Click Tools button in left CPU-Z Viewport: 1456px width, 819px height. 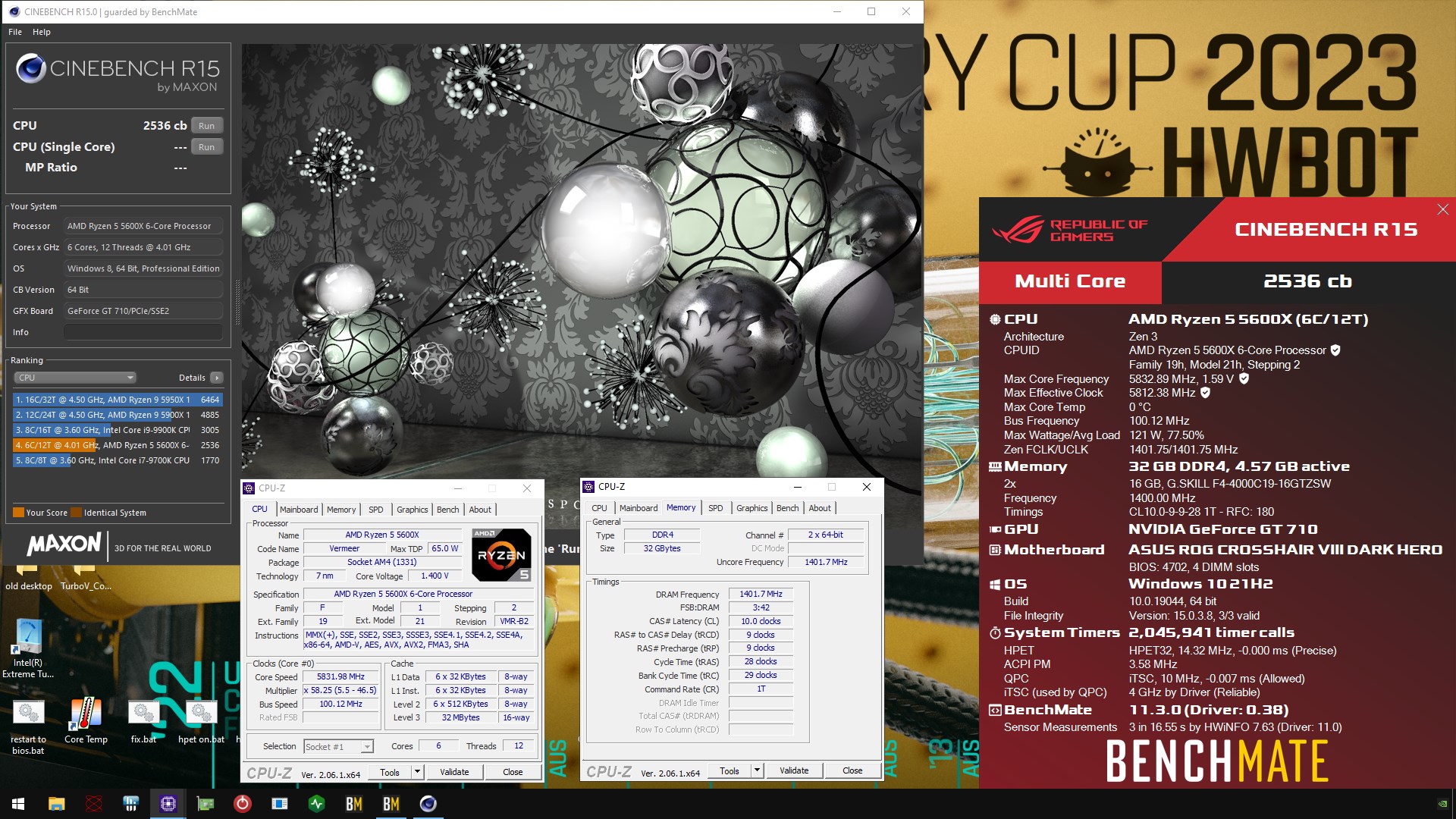point(390,773)
